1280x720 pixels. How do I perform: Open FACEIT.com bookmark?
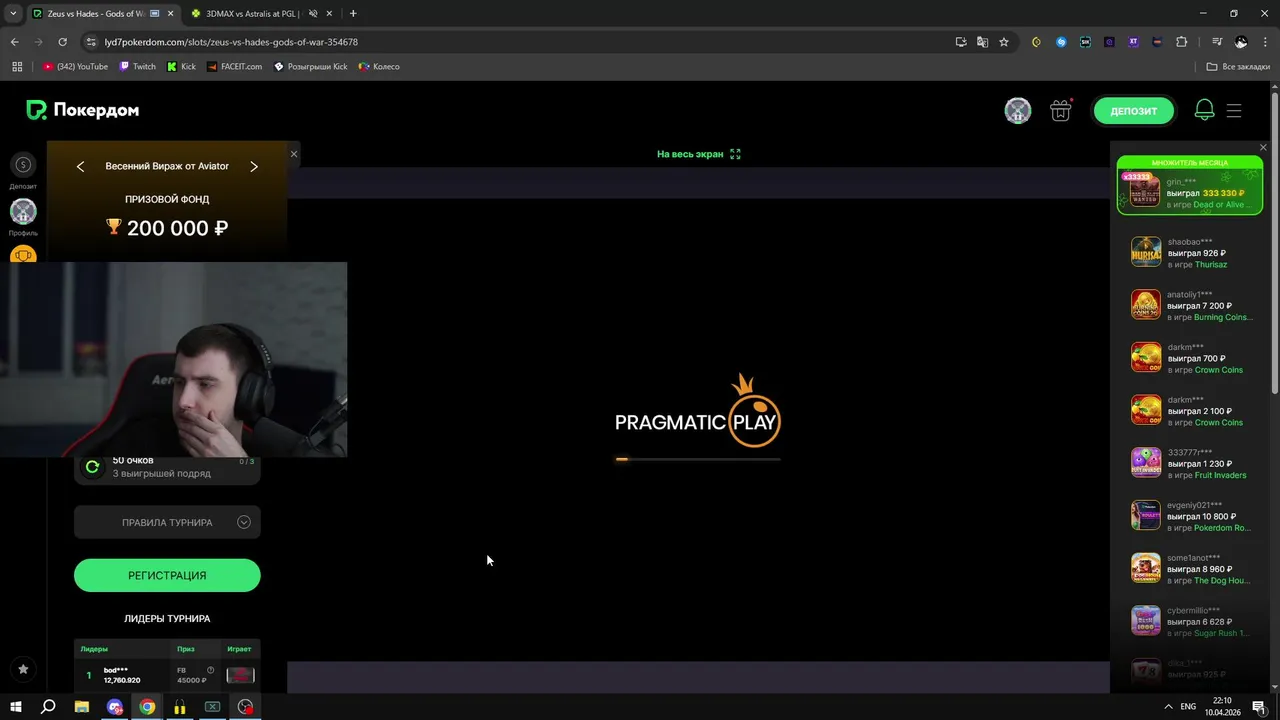pyautogui.click(x=235, y=67)
